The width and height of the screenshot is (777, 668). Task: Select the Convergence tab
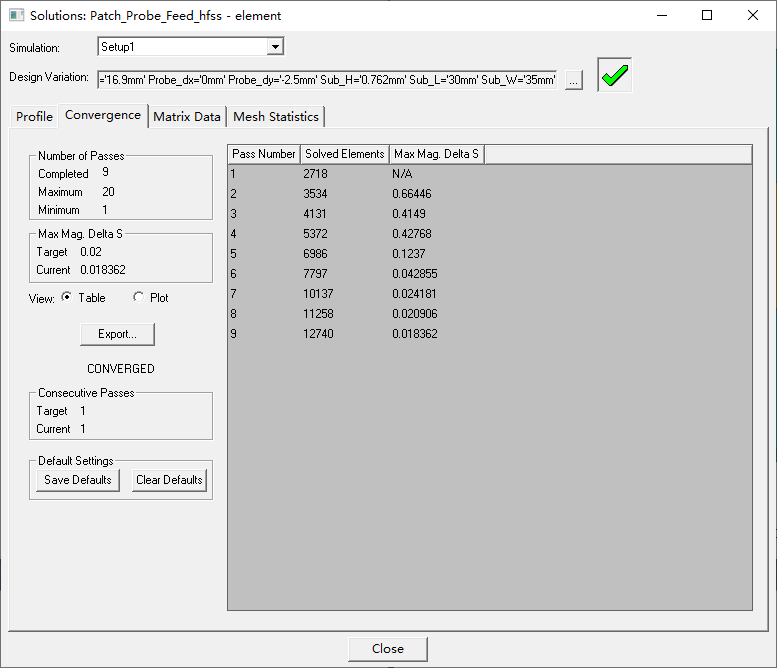click(x=103, y=115)
